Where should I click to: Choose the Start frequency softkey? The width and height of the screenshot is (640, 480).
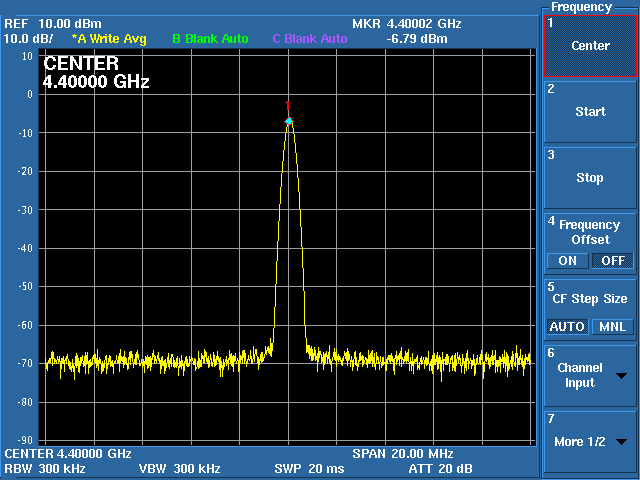590,111
